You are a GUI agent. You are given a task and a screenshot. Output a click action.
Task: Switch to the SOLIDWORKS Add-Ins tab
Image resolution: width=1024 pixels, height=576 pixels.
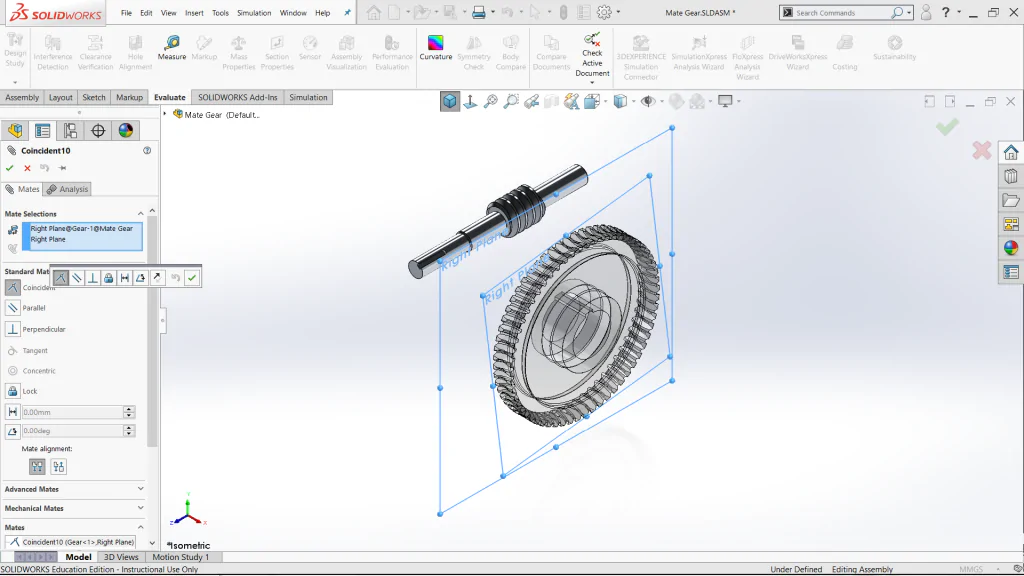pos(238,97)
